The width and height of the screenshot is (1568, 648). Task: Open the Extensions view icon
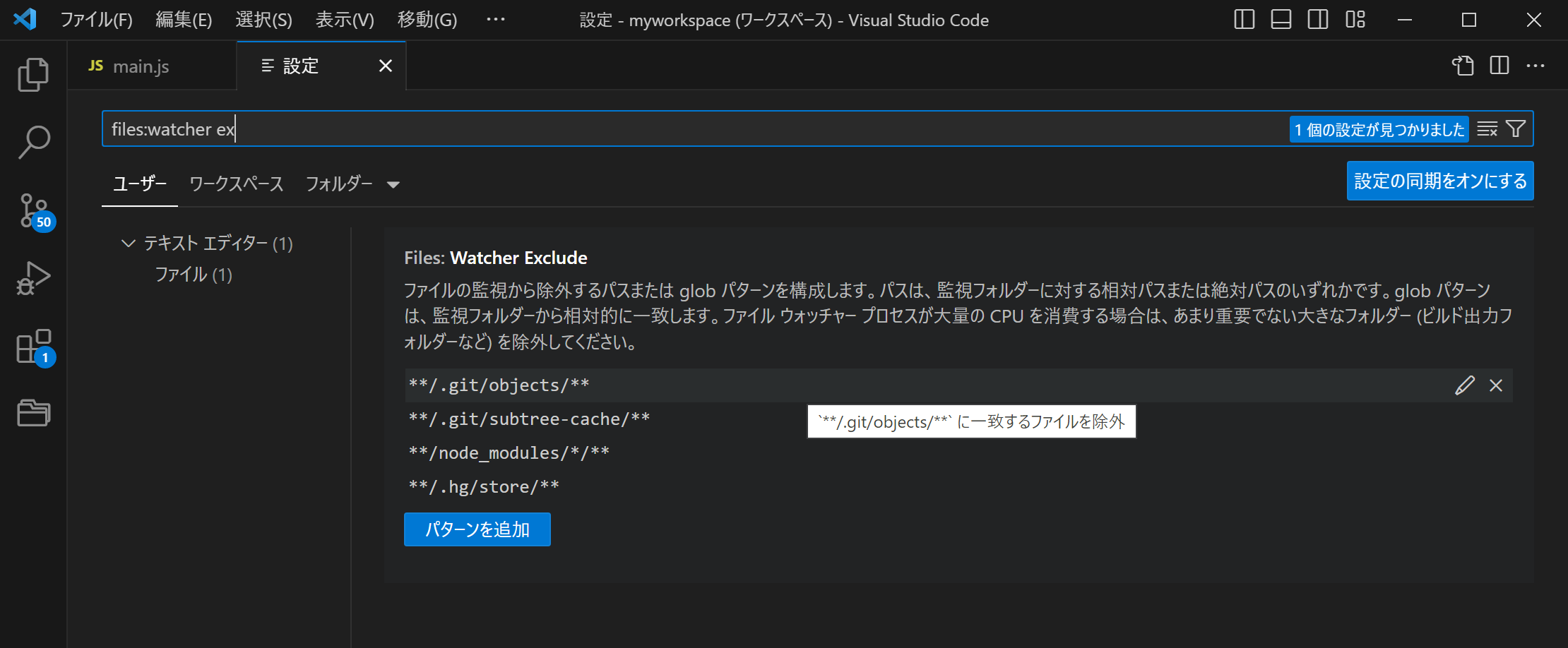tap(33, 346)
